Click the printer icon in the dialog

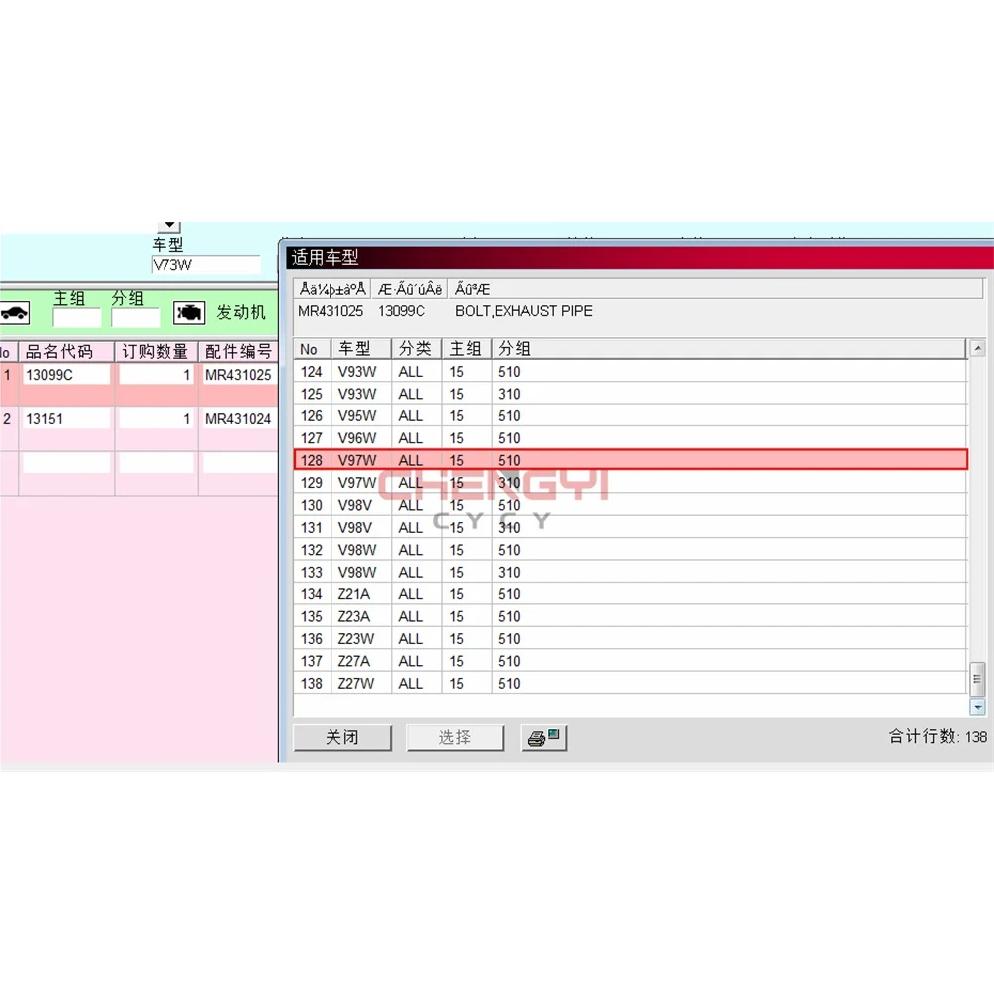(x=544, y=737)
